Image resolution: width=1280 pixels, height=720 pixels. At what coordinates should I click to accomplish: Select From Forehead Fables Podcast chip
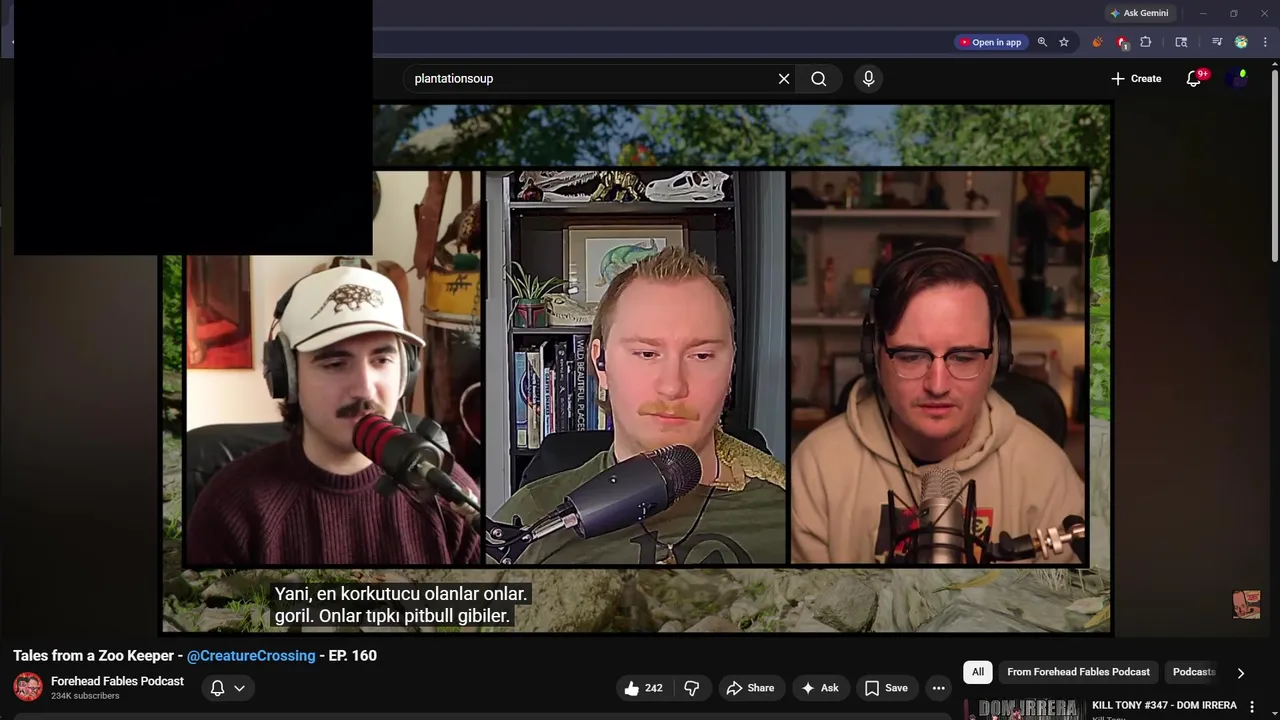(x=1078, y=672)
